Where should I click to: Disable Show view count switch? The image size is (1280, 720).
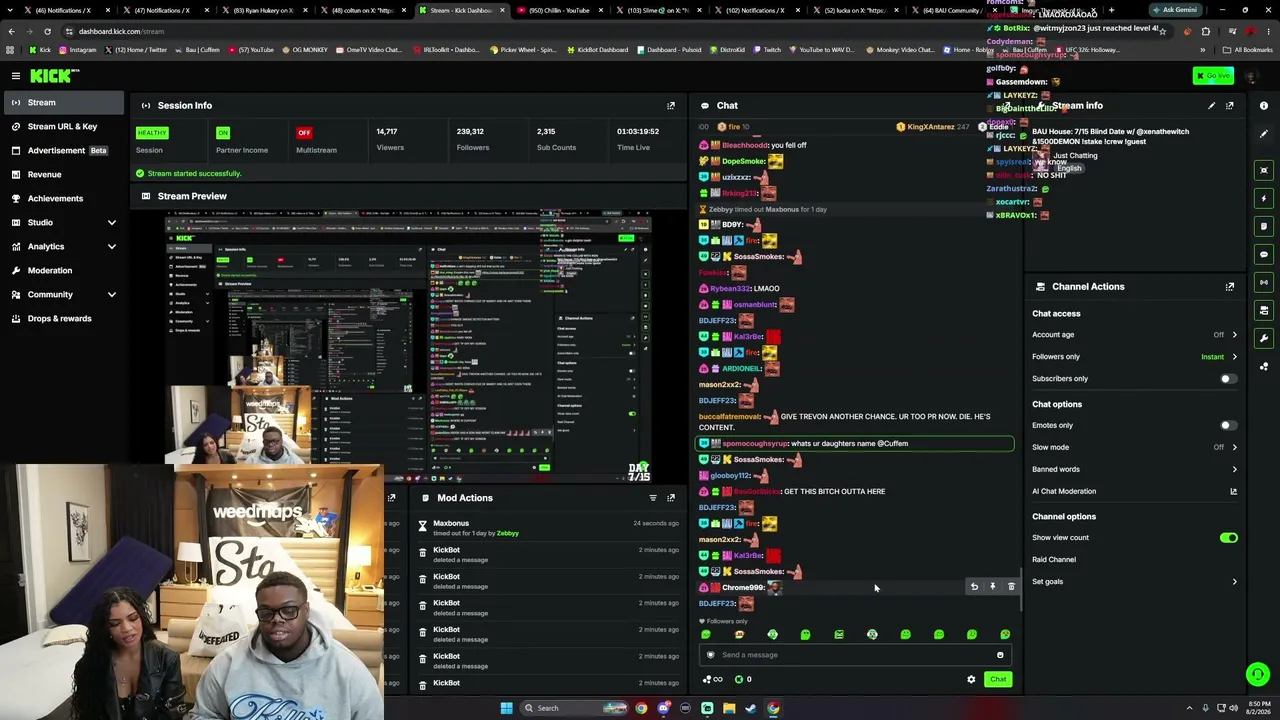(x=1228, y=538)
